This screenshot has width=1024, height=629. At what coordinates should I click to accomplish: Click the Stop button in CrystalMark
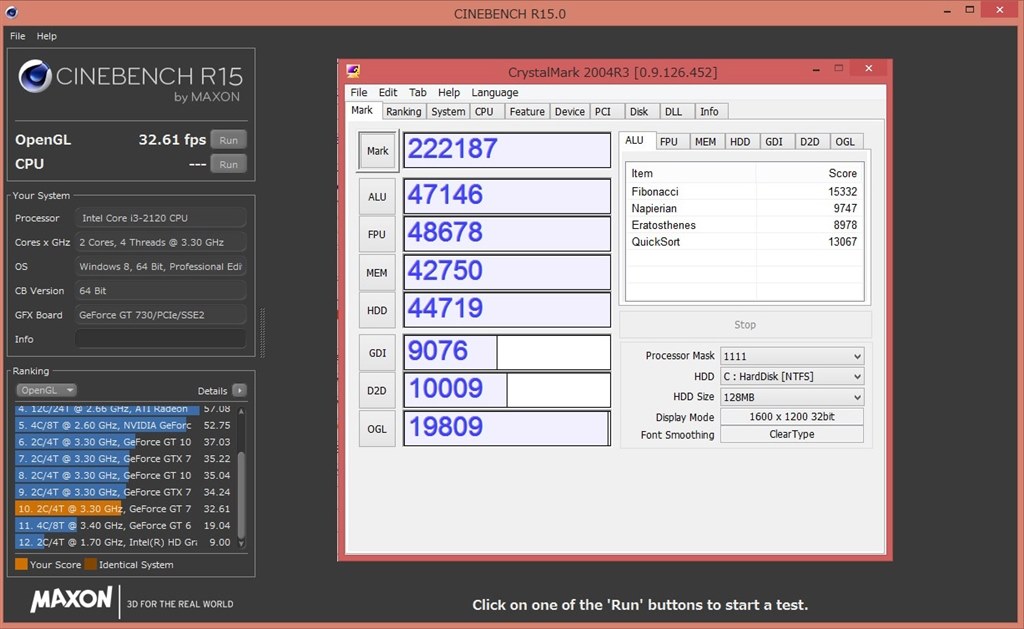(744, 325)
